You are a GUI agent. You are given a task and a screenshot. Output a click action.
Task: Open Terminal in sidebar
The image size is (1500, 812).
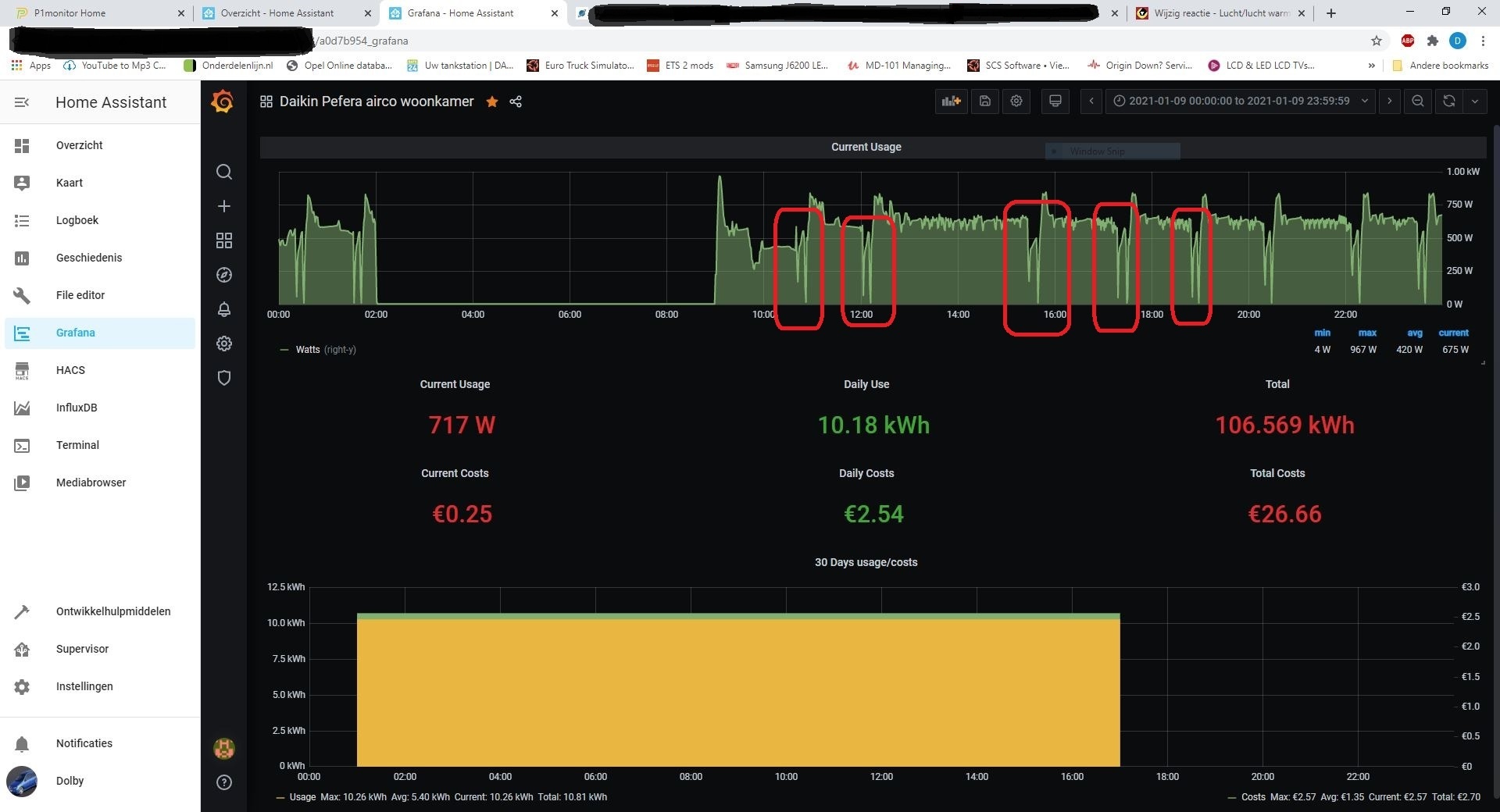[x=100, y=445]
